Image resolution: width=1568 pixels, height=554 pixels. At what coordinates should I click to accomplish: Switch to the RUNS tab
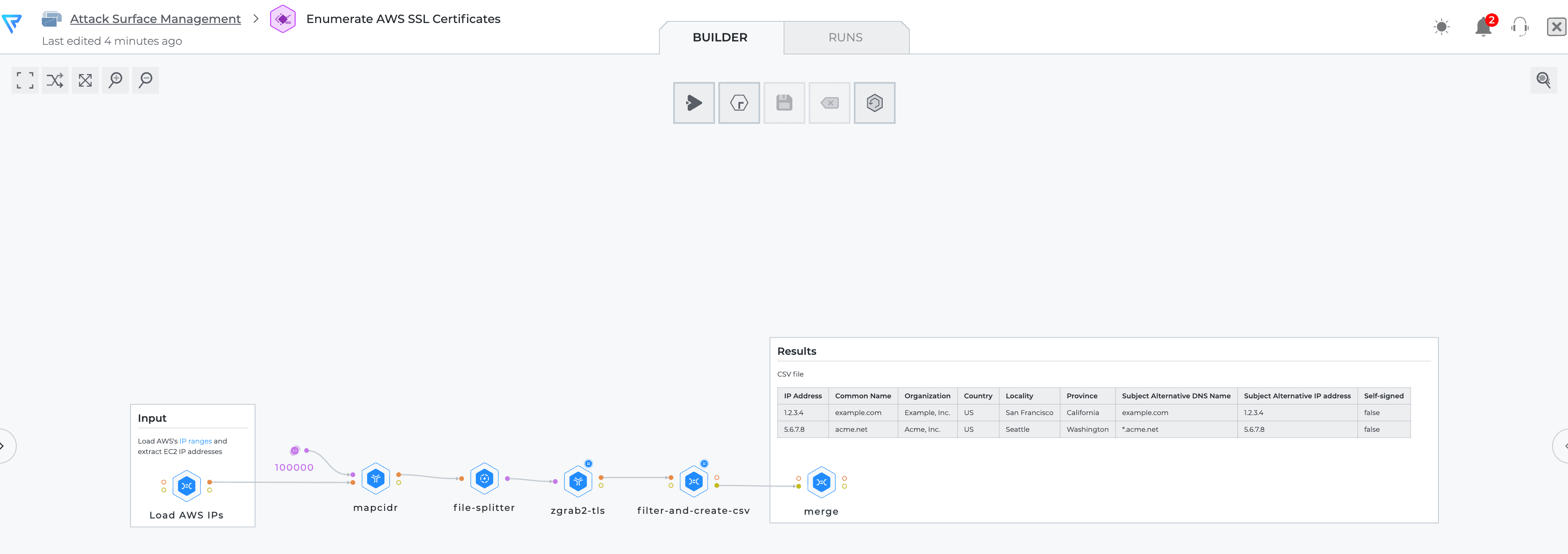coord(845,38)
